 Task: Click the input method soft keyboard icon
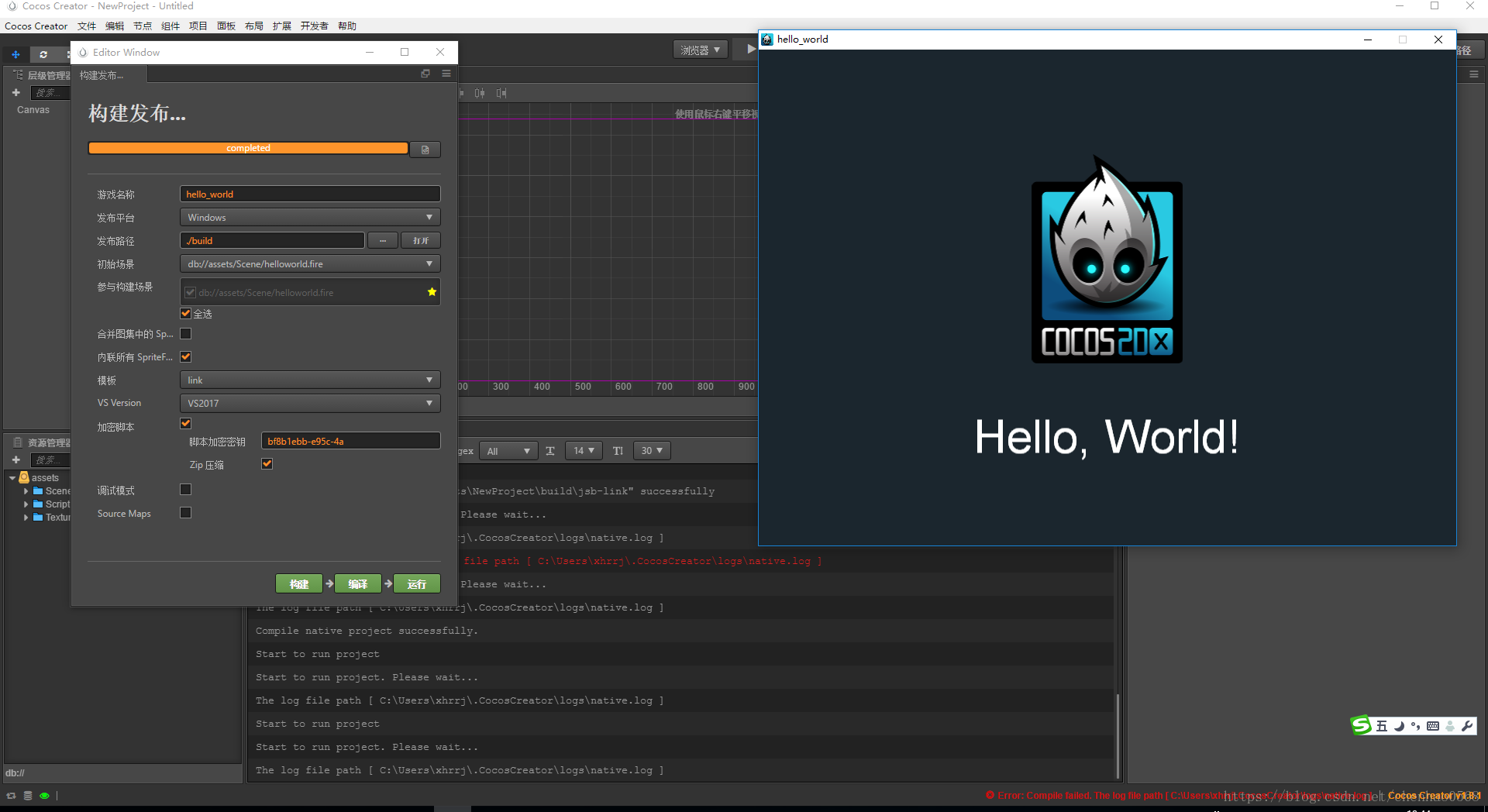[x=1433, y=726]
